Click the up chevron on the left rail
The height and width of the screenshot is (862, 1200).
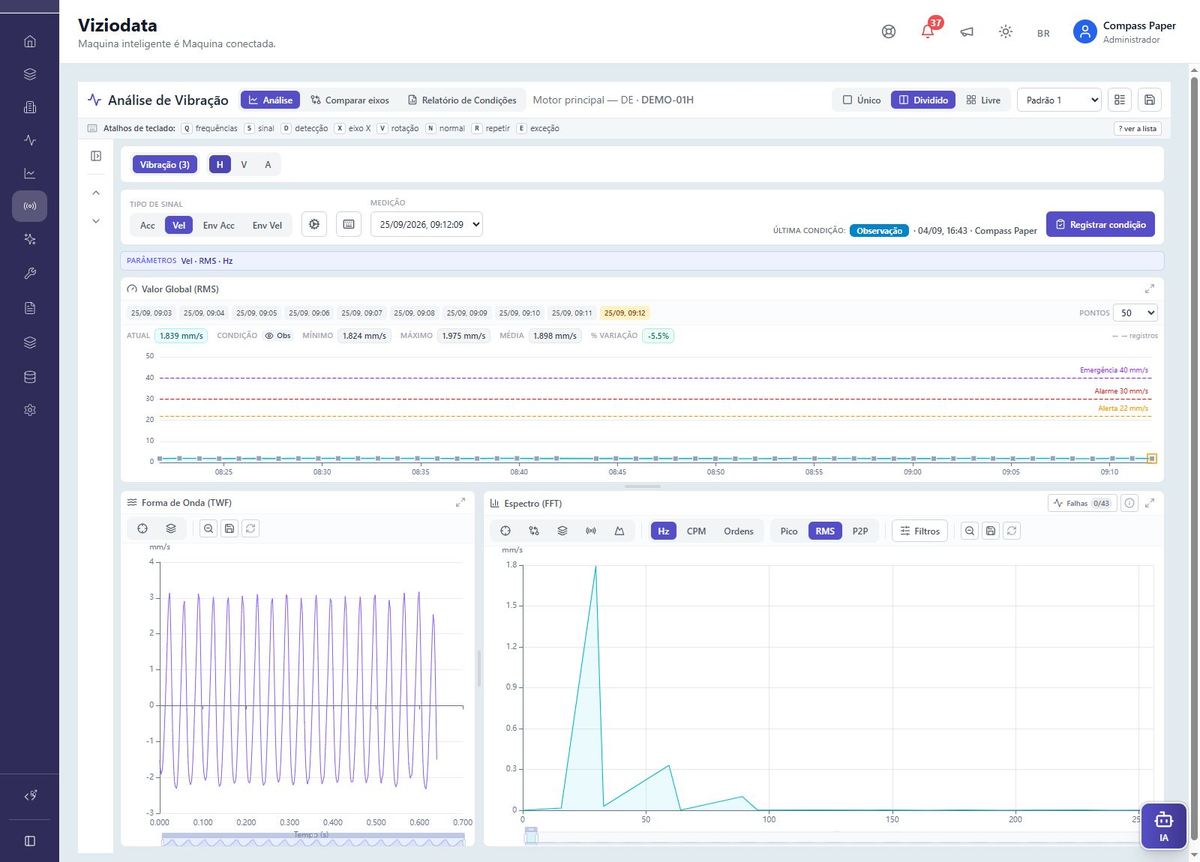click(x=96, y=192)
